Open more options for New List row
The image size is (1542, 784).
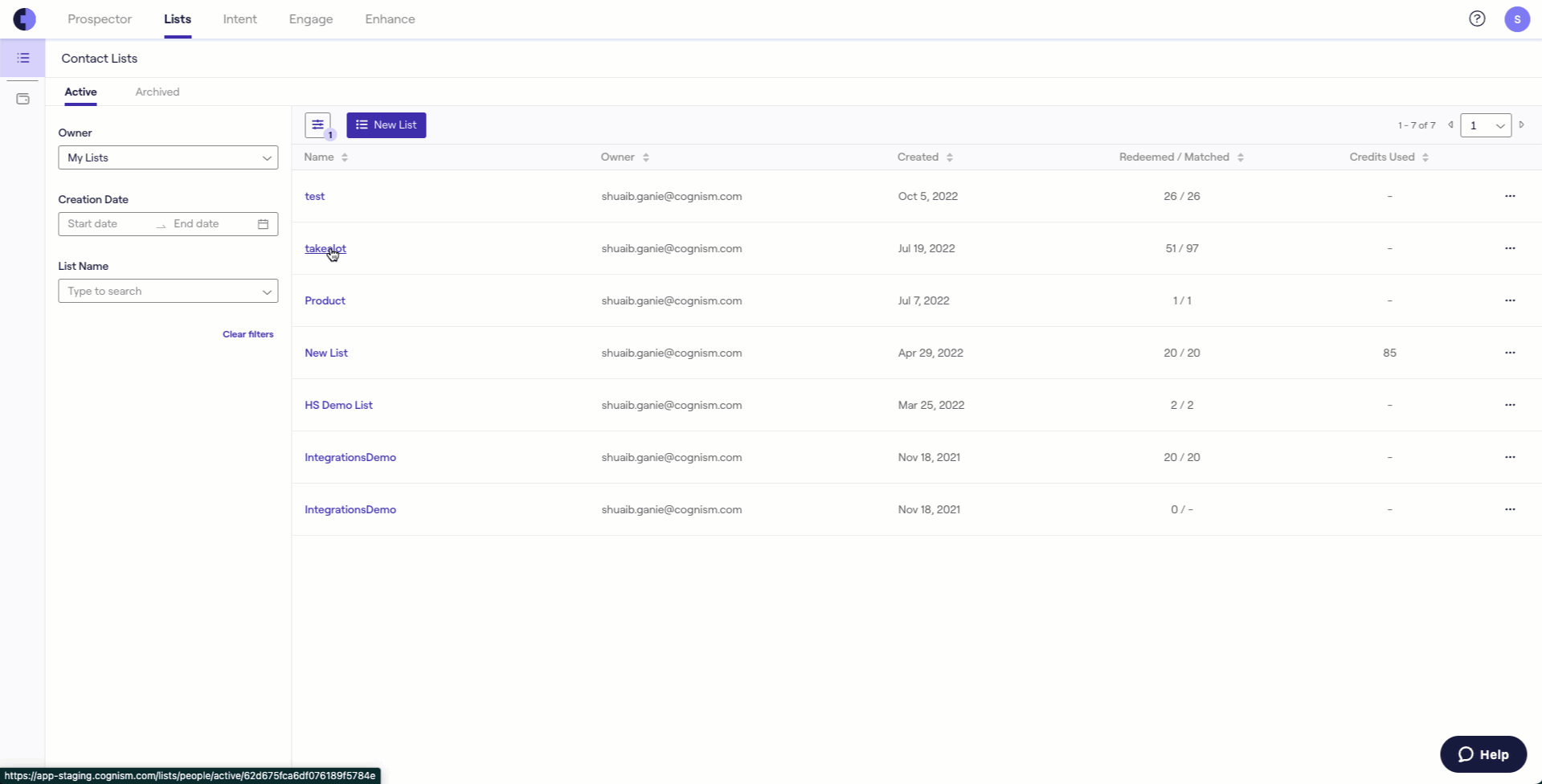coord(1509,353)
